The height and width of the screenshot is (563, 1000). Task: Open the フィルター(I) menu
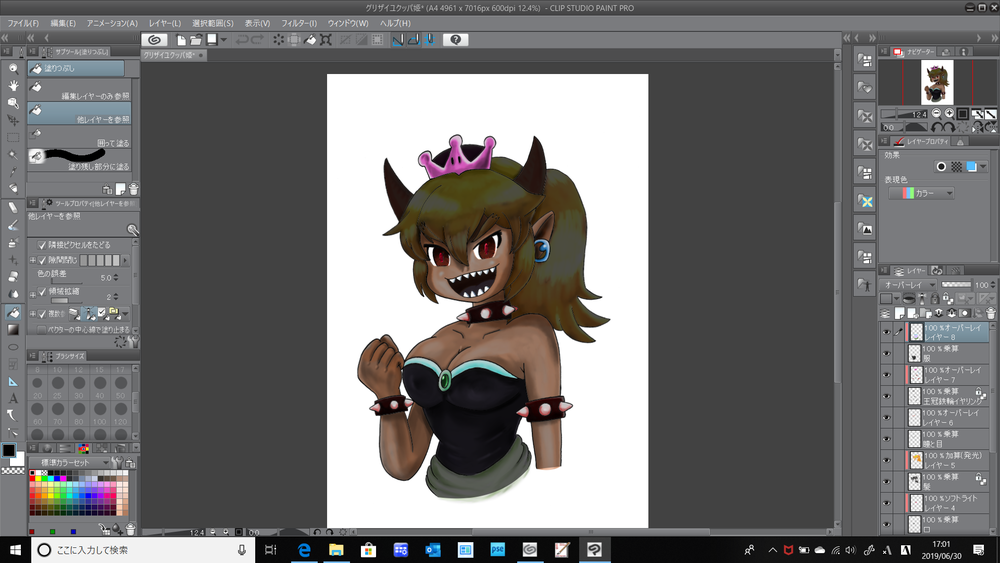coord(299,23)
